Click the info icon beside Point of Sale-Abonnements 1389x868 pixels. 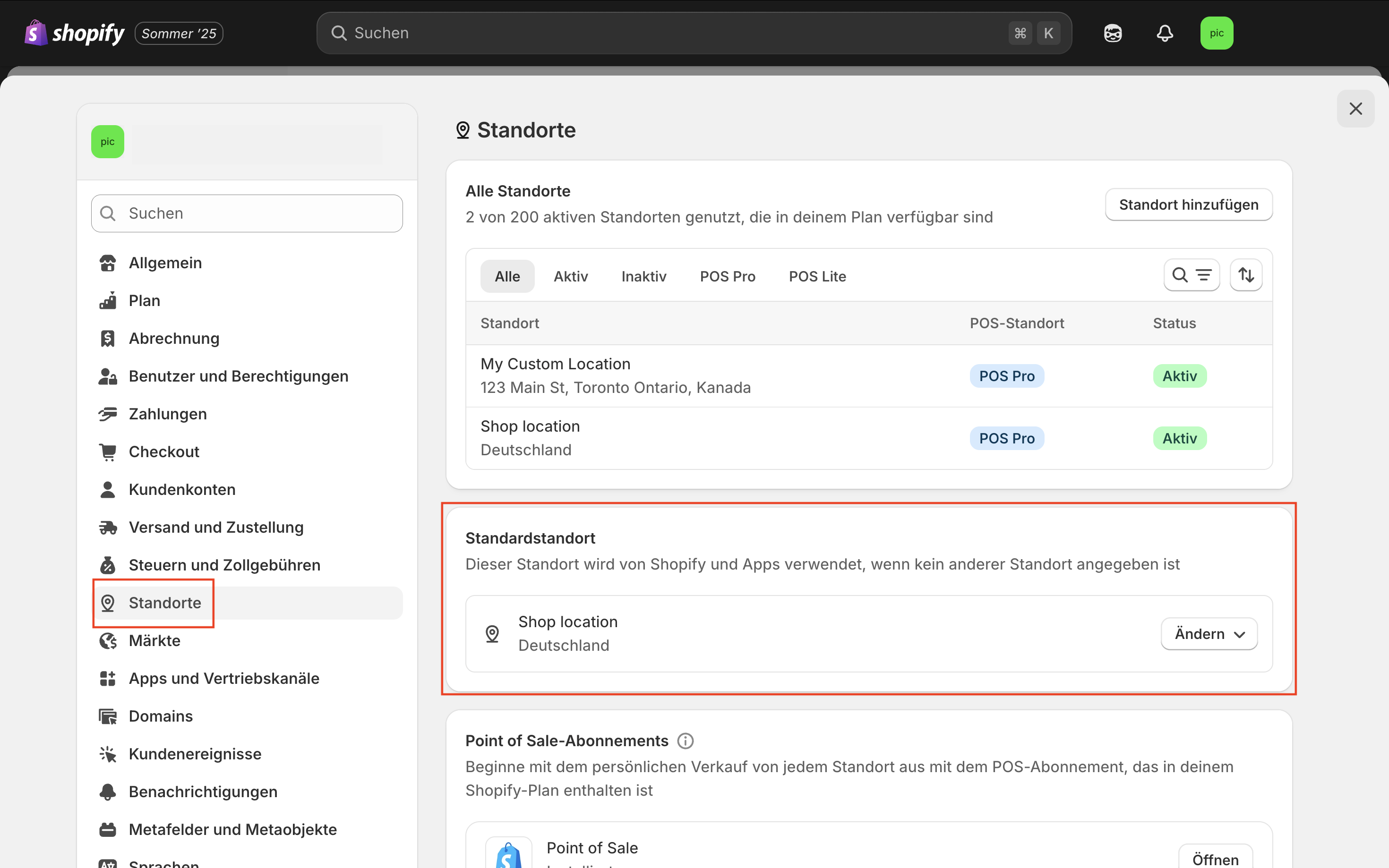click(x=685, y=740)
